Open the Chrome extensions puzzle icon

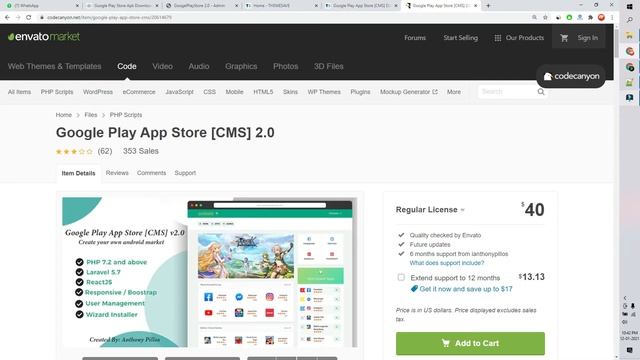click(x=590, y=18)
